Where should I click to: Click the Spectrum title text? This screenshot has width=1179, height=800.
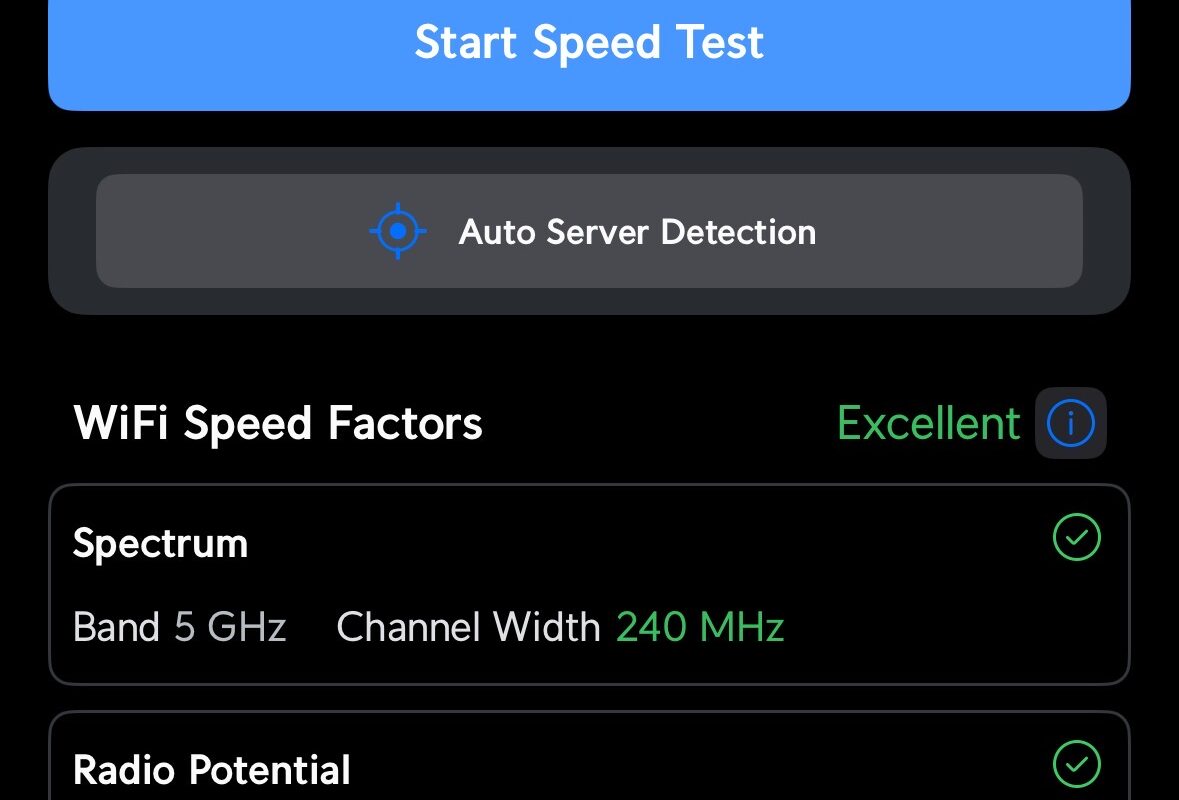pyautogui.click(x=160, y=543)
